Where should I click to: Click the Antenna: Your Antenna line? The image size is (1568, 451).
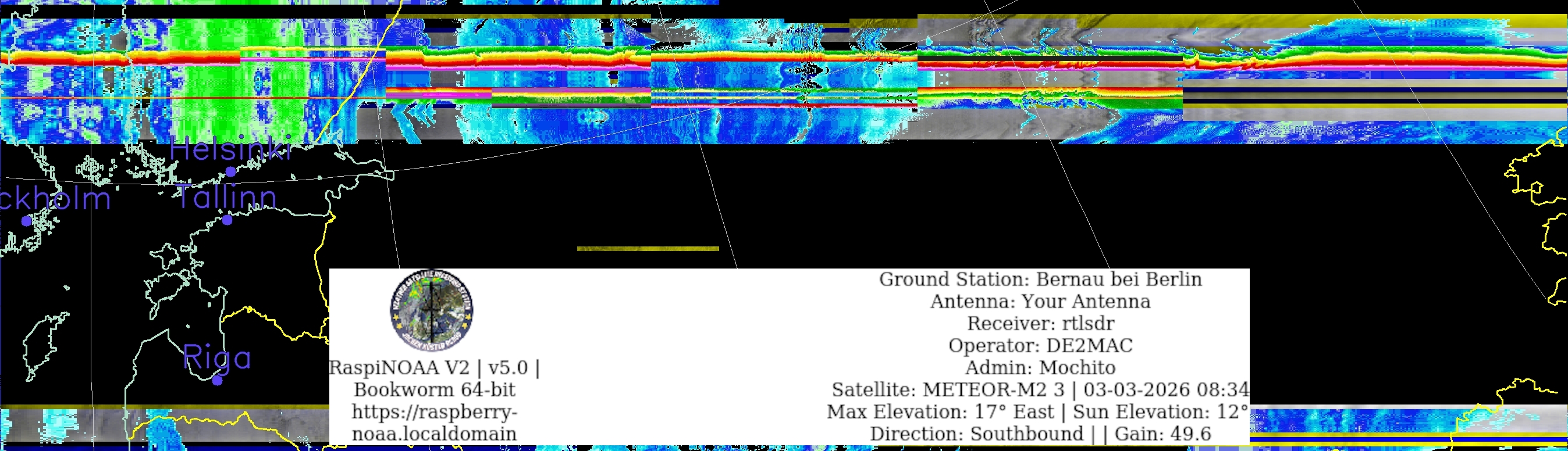click(1040, 302)
